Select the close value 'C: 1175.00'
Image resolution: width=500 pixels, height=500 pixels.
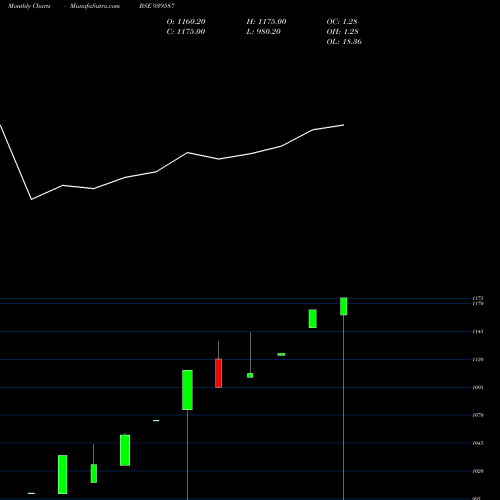click(186, 32)
